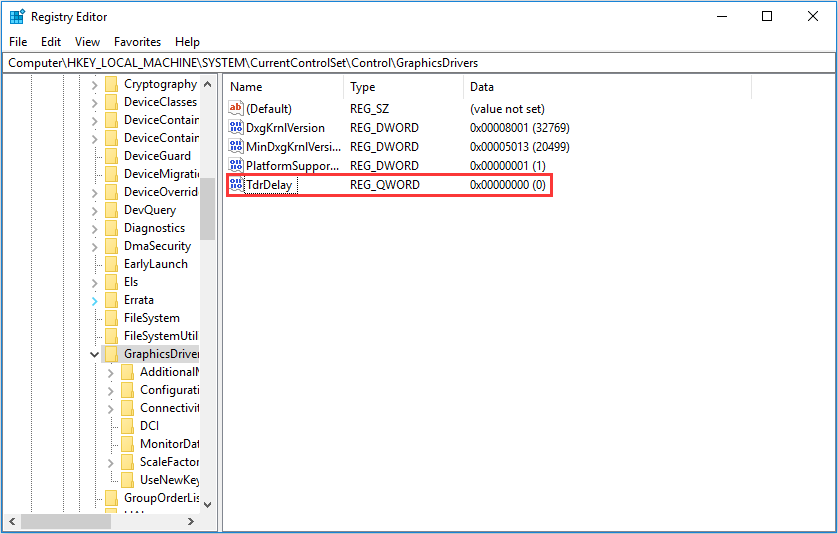The image size is (838, 534).
Task: Select the DxgKrnlVersion DWORD icon
Action: pos(236,128)
